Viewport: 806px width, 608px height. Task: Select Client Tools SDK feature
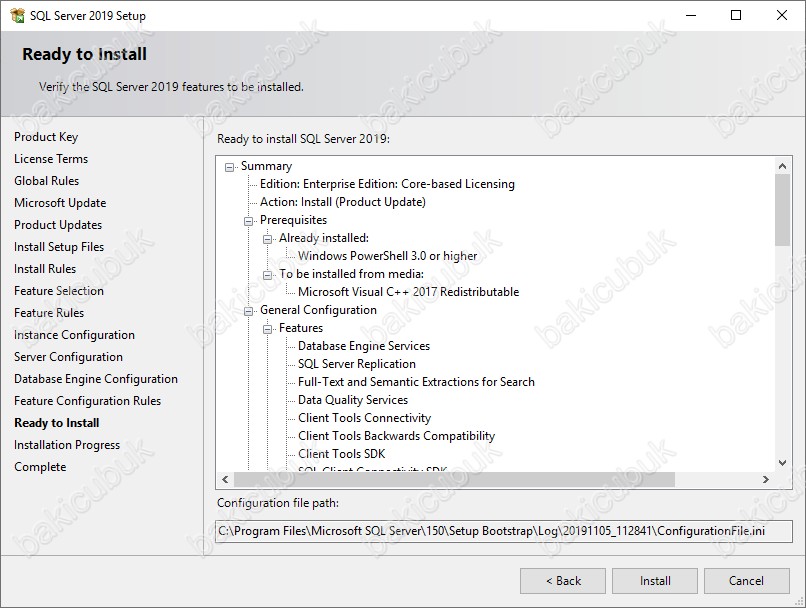[342, 454]
